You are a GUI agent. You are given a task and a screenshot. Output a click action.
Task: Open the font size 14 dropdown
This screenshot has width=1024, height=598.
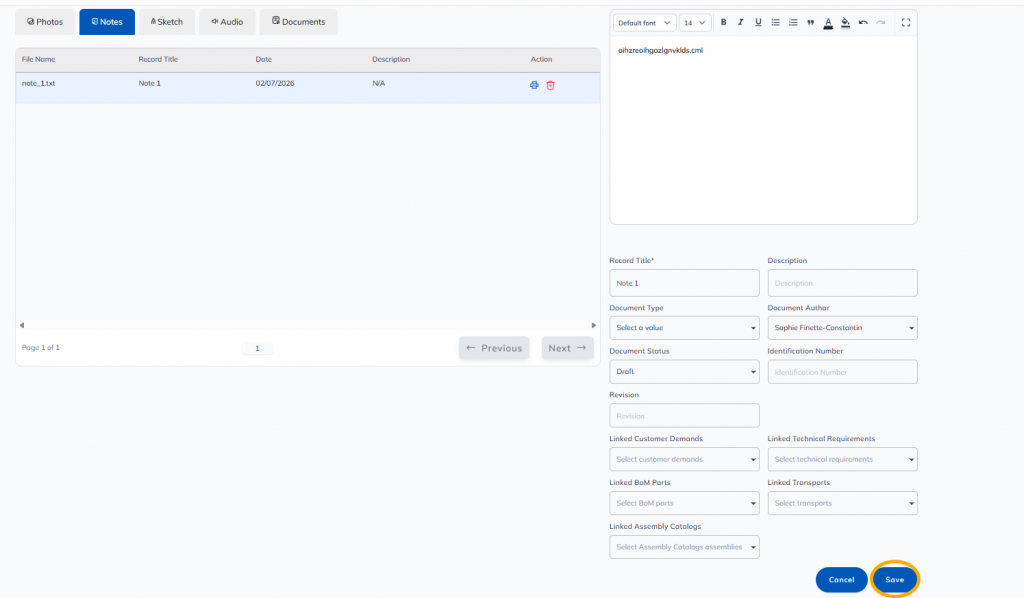pos(695,23)
